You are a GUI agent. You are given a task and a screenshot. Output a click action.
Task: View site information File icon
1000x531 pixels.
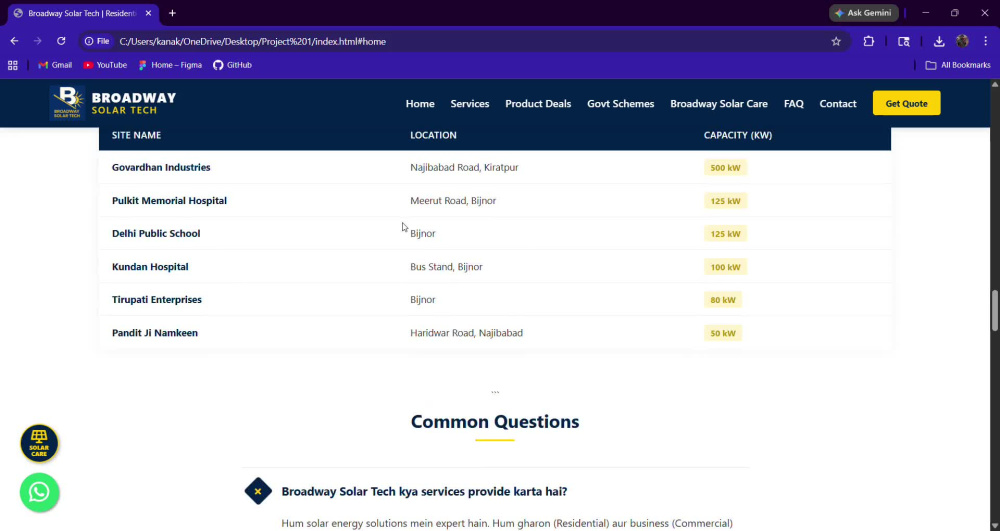(x=98, y=41)
